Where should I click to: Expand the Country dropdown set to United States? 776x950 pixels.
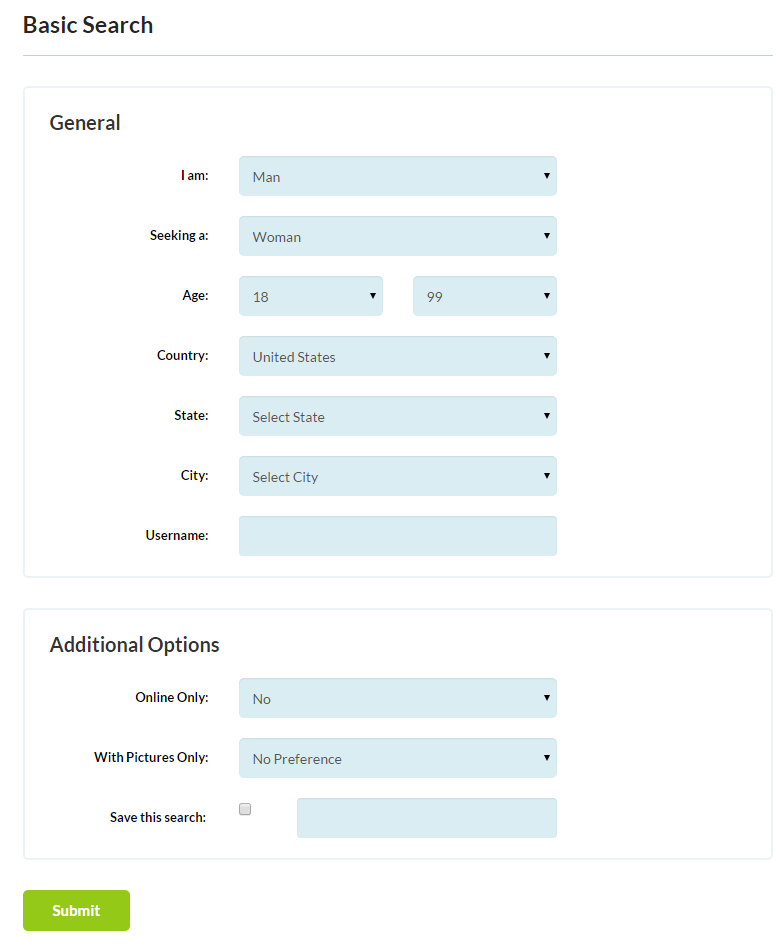(x=397, y=356)
